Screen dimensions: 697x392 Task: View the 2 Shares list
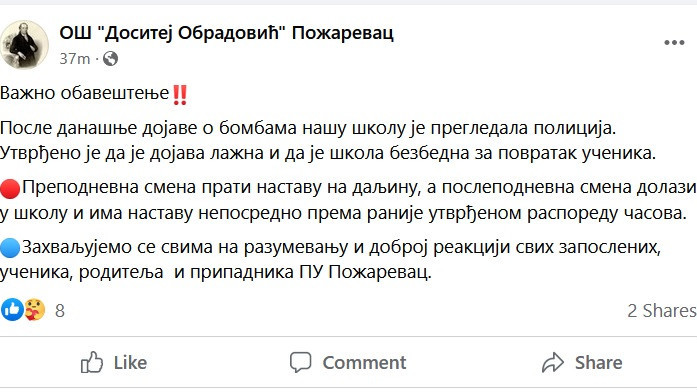click(661, 311)
